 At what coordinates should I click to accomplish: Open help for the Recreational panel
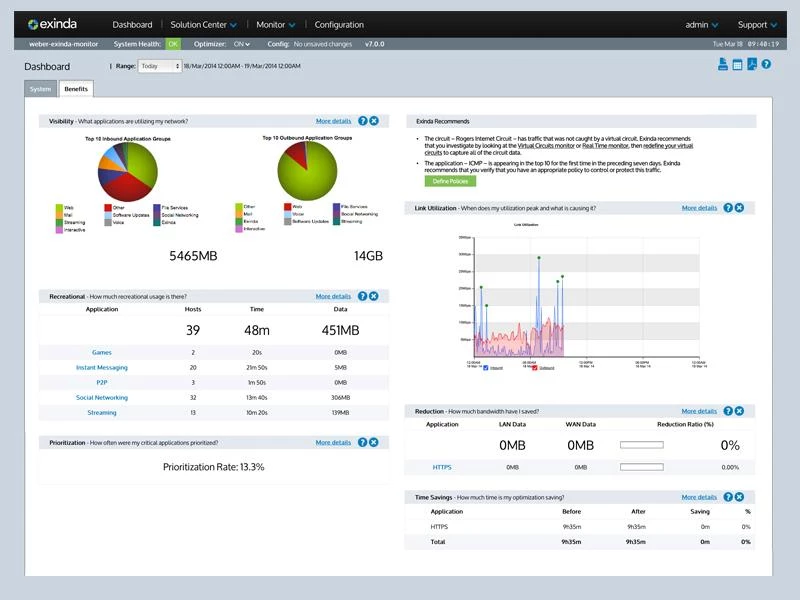[x=362, y=296]
